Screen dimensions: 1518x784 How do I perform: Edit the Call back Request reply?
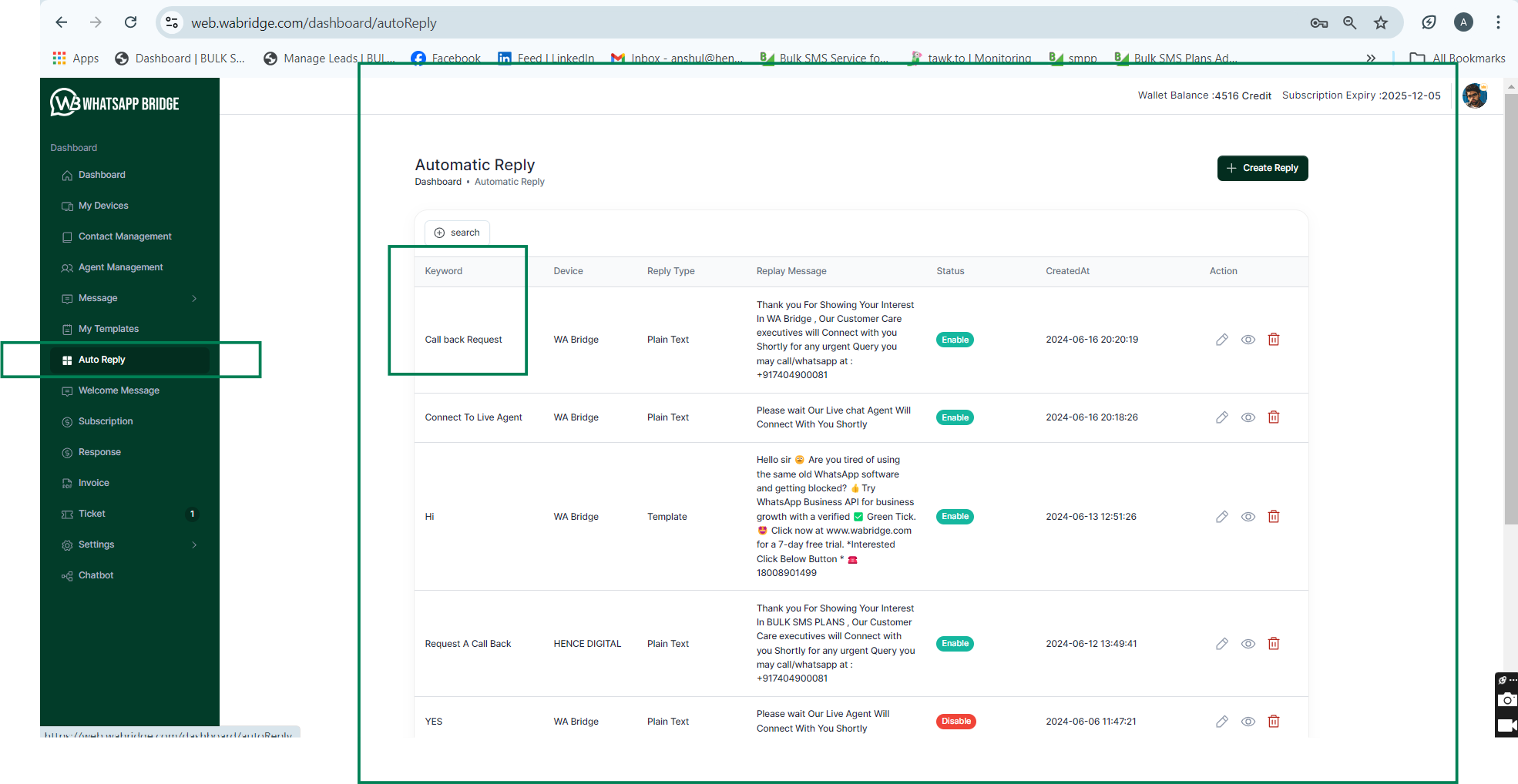1222,340
